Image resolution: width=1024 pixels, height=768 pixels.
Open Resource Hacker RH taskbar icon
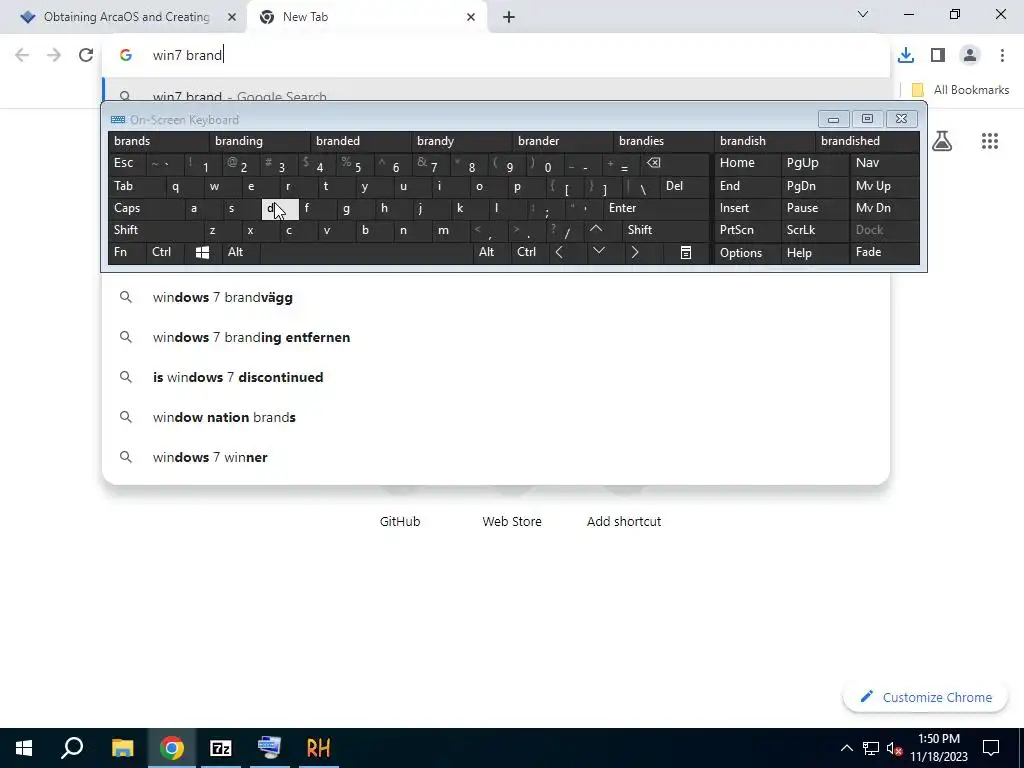(318, 748)
